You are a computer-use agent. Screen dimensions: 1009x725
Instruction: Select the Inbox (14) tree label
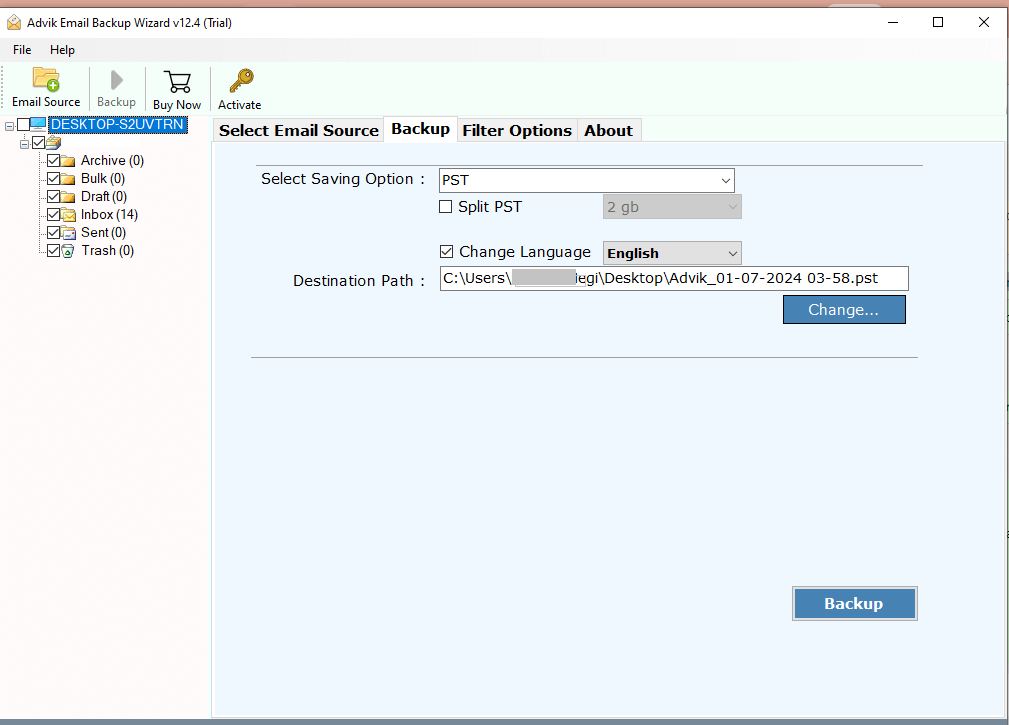click(x=109, y=214)
